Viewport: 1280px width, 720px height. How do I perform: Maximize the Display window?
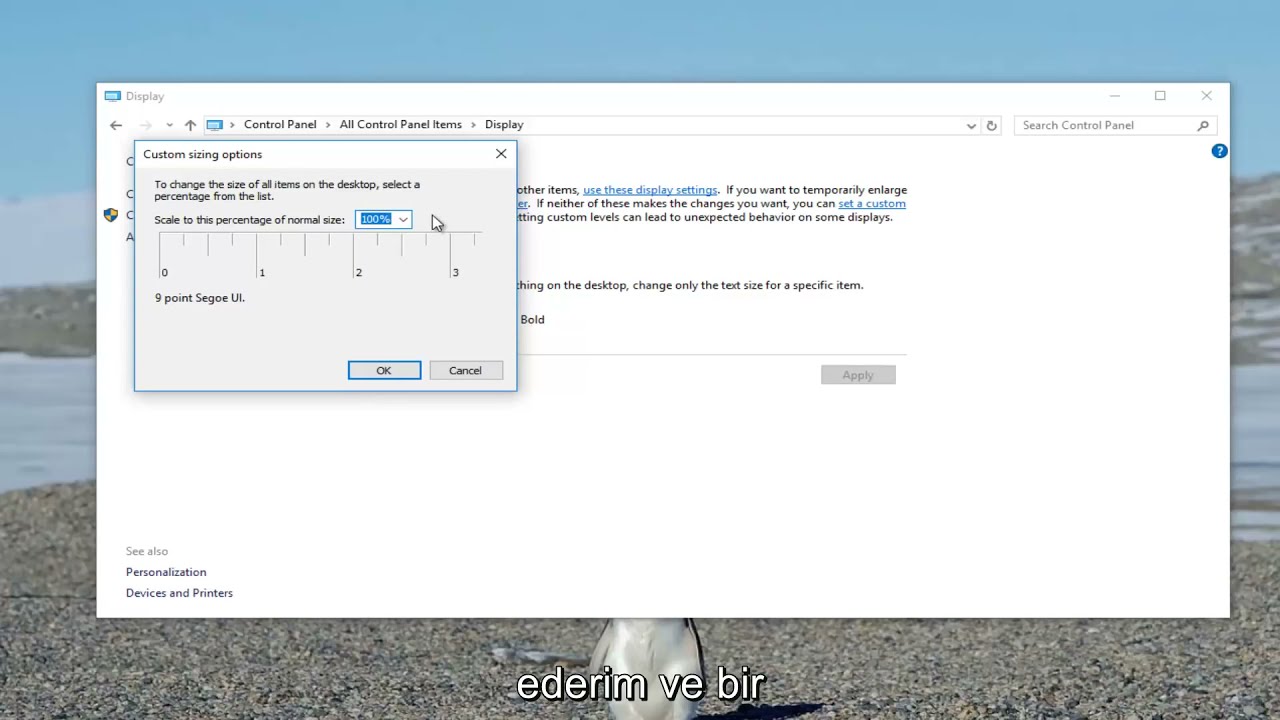(1160, 96)
